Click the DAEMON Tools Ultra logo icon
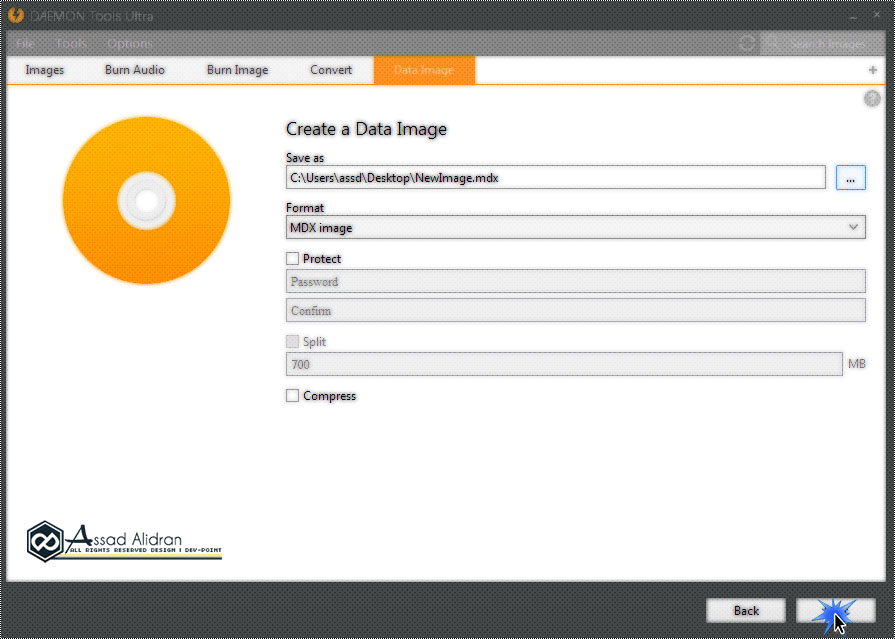Viewport: 895px width, 639px height. coord(16,15)
